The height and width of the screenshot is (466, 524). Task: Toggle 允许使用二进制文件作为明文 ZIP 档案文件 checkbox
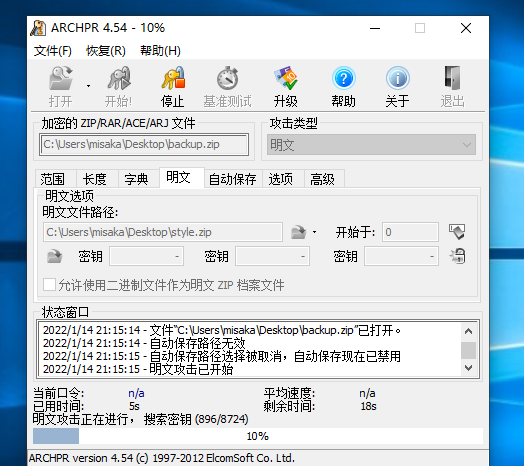click(x=49, y=285)
